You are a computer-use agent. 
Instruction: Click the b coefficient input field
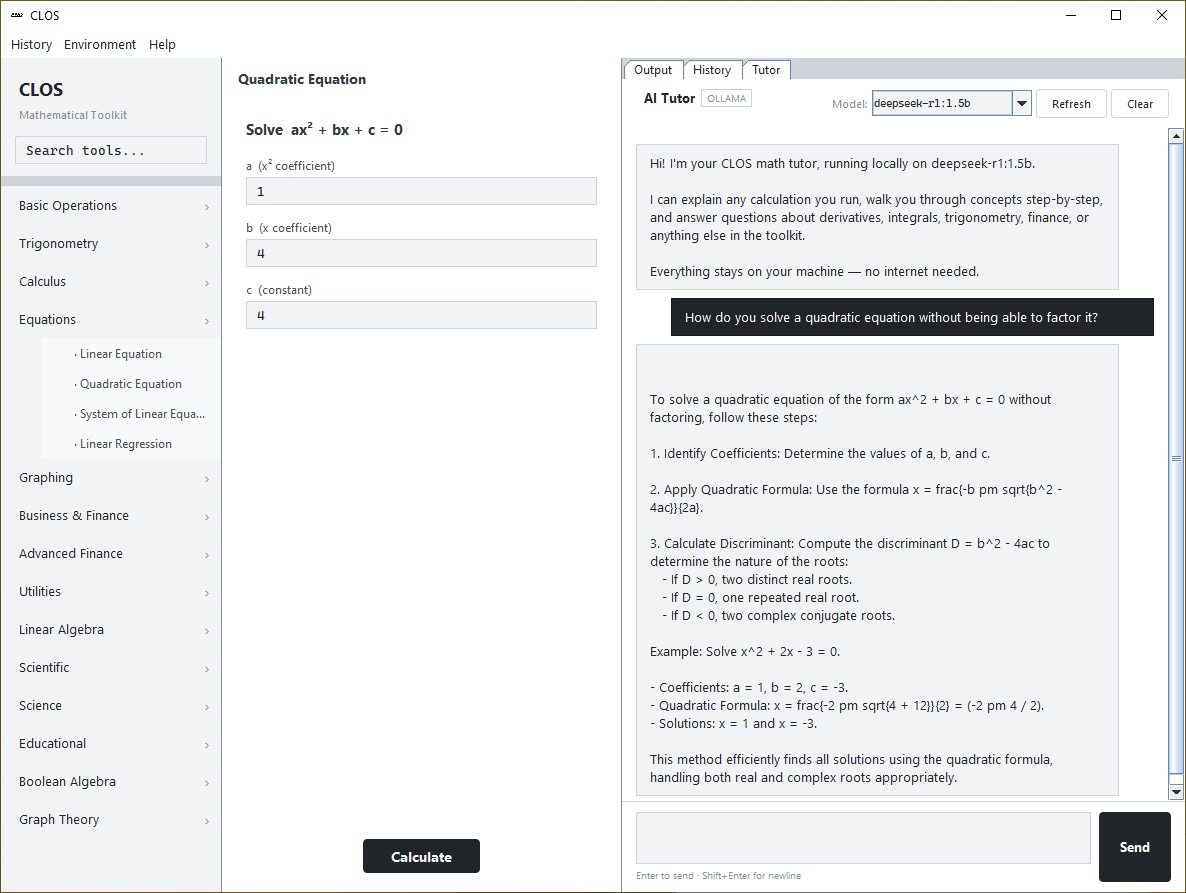click(x=421, y=253)
